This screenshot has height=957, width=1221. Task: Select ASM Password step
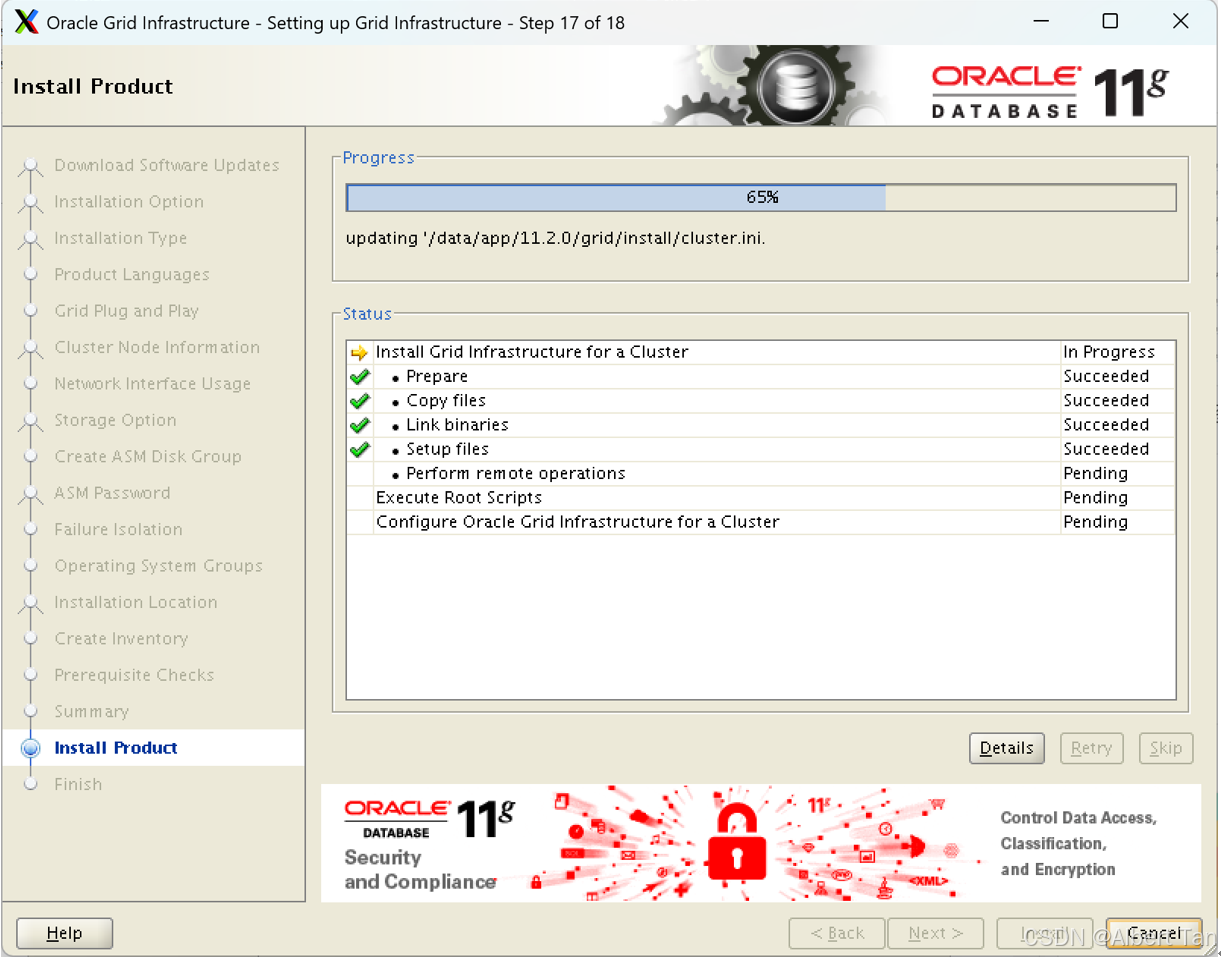(x=112, y=493)
